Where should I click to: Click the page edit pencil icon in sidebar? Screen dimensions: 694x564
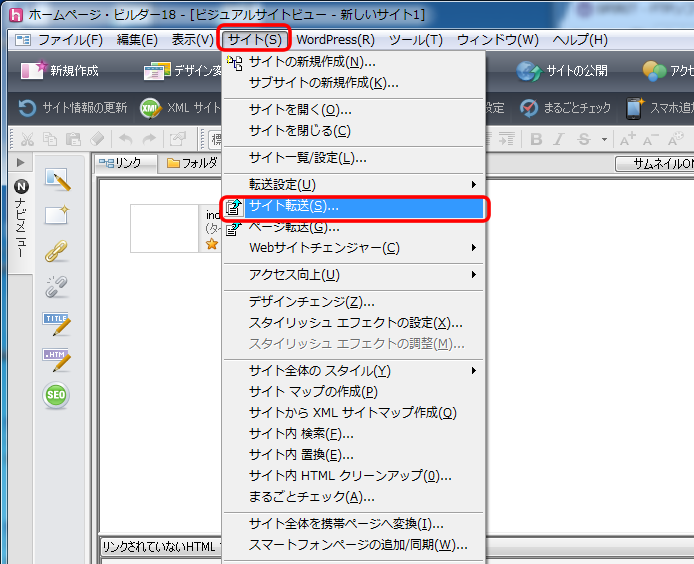(57, 179)
